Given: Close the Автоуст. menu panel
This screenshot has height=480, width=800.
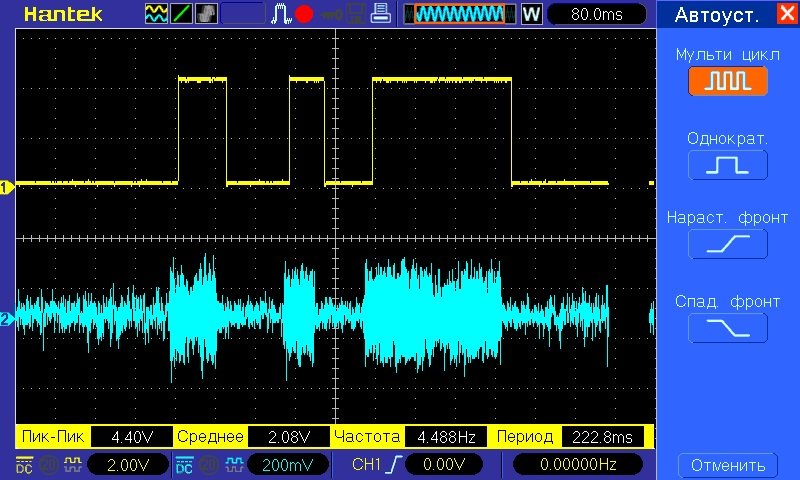Looking at the screenshot, I should [x=785, y=14].
